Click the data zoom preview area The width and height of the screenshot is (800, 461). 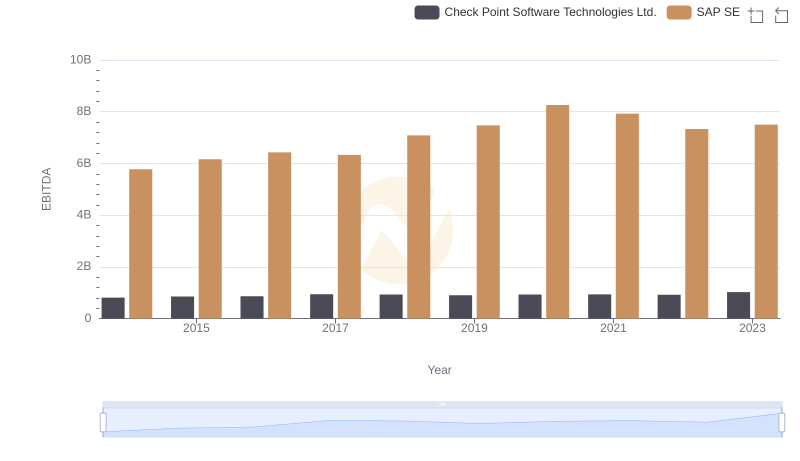(x=442, y=423)
